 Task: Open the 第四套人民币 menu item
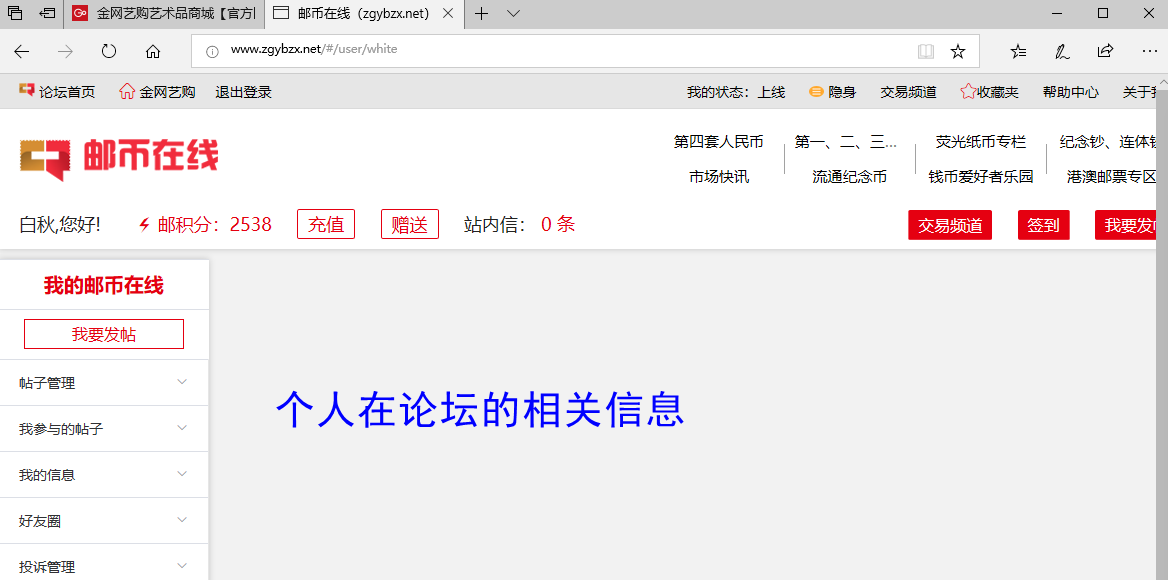720,141
